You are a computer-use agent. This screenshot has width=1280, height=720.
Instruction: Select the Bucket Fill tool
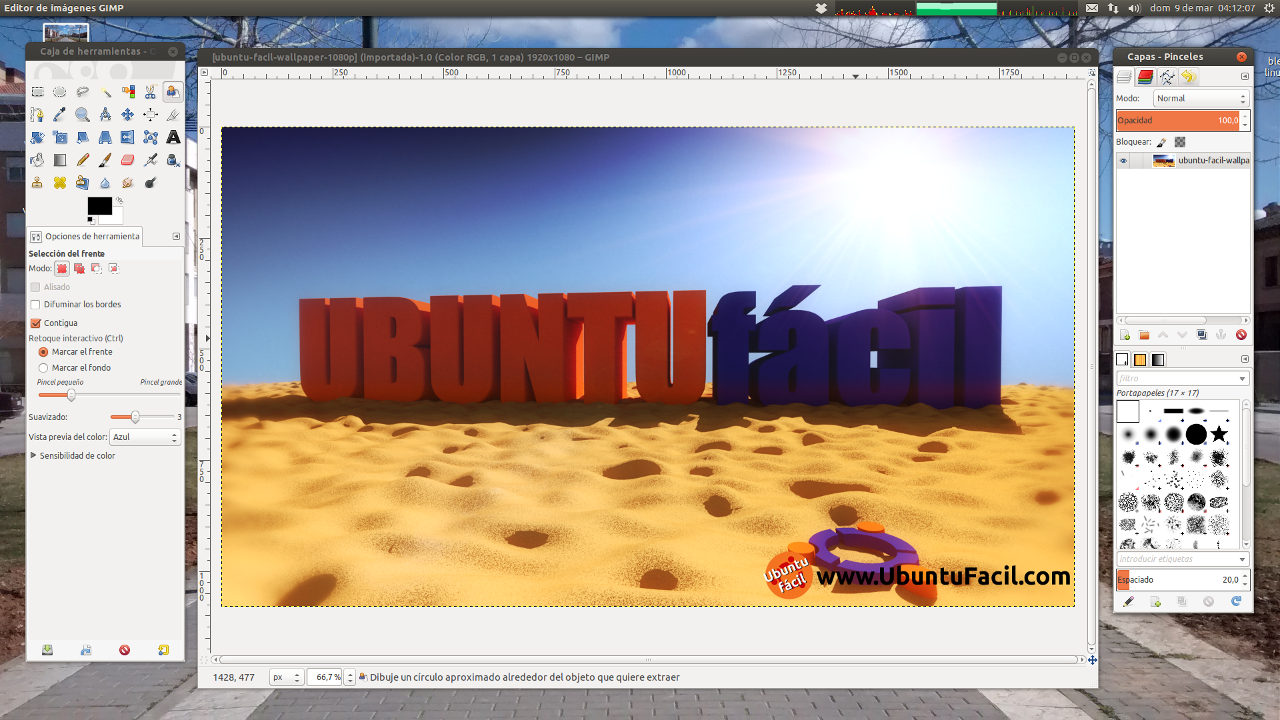point(37,160)
